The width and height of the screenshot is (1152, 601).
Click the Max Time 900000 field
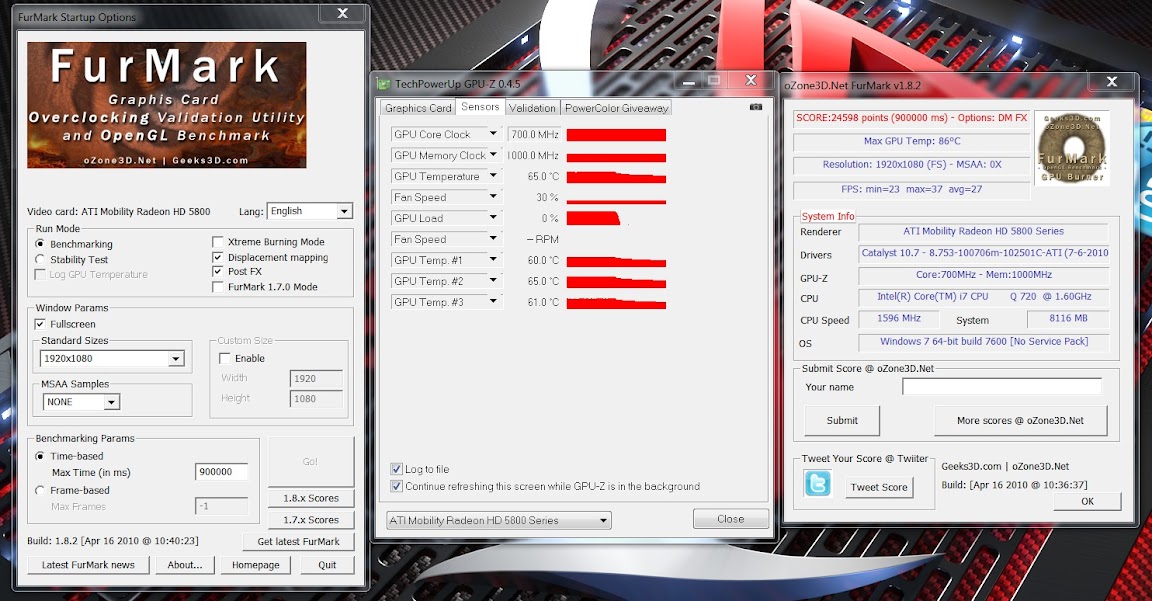coord(221,472)
